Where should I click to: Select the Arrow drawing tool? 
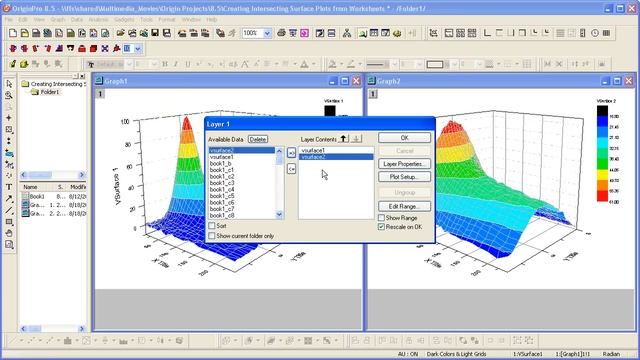tap(9, 199)
